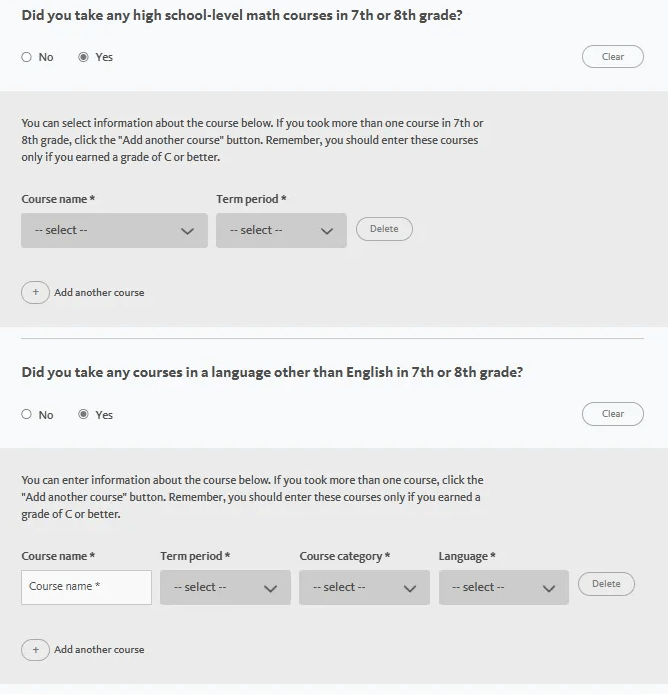Viewport: 668px width, 694px height.
Task: Click chevron arrow on math Course name select
Action: pos(187,231)
